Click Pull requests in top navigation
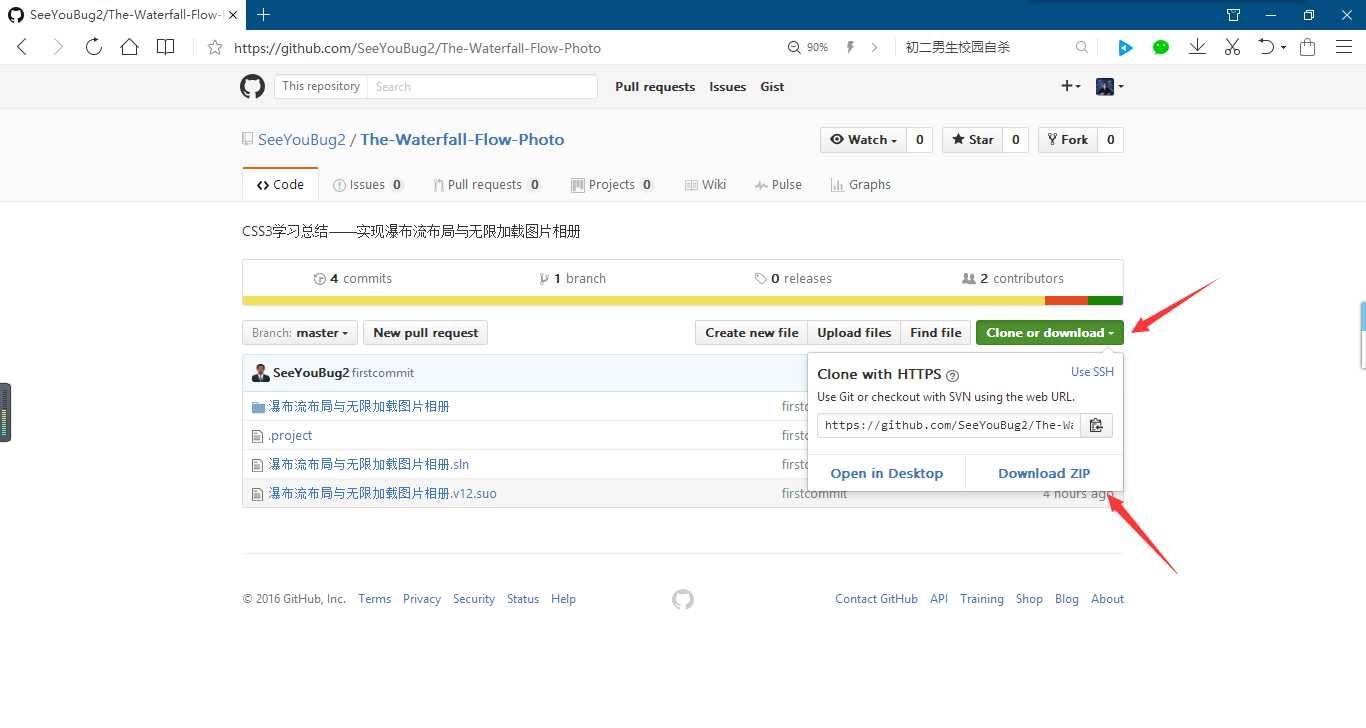This screenshot has width=1366, height=728. click(x=655, y=87)
